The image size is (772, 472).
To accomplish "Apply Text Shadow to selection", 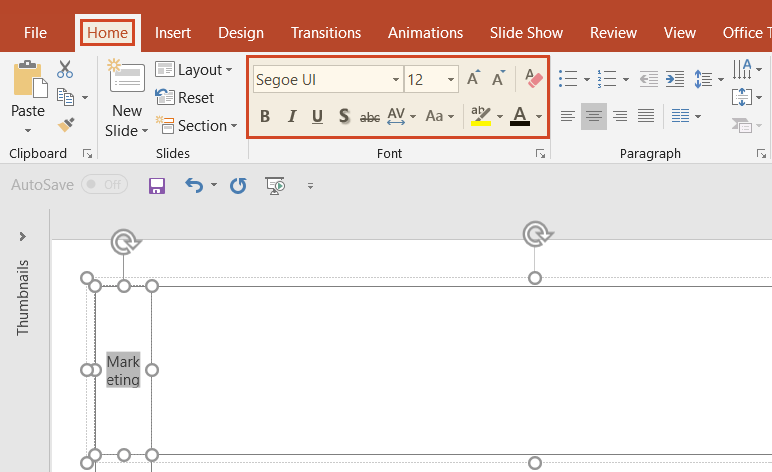I will [344, 116].
